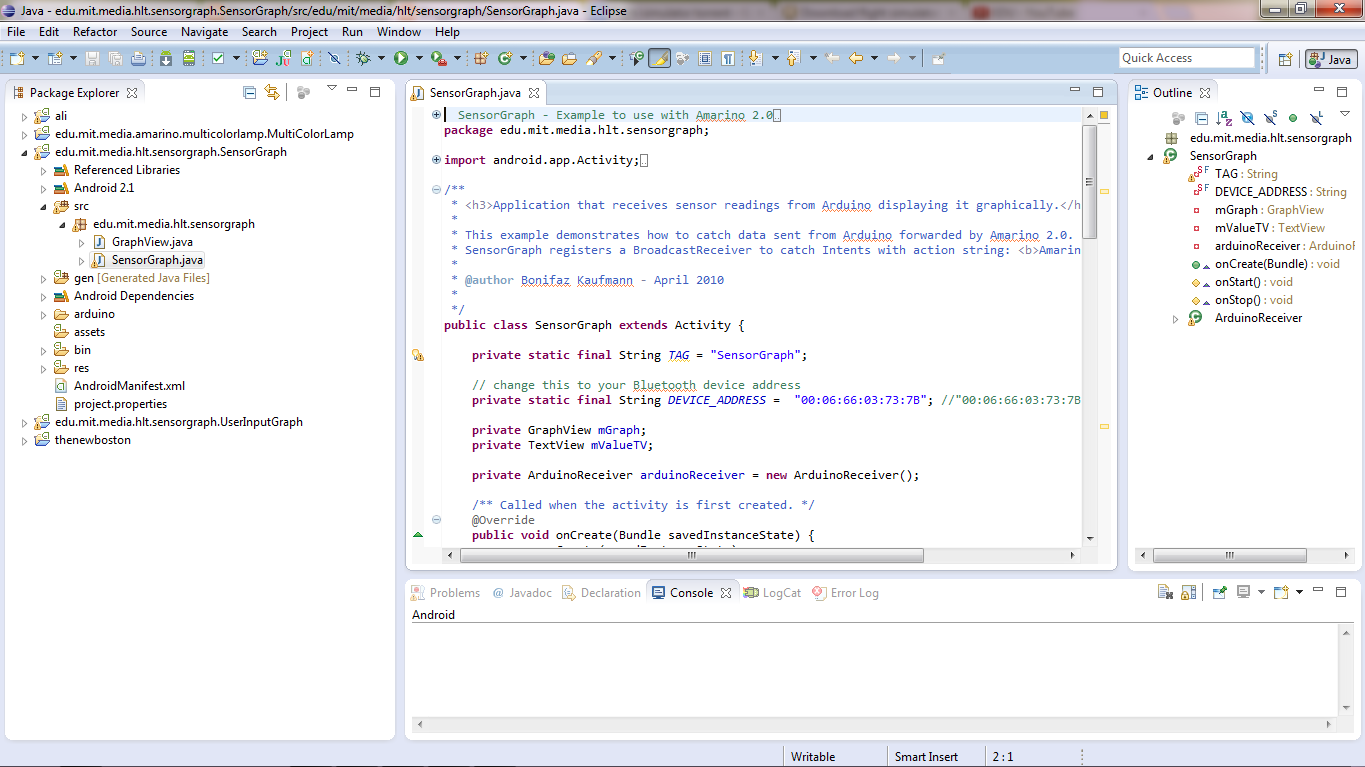
Task: Click inside the Quick Access field
Action: coord(1187,57)
